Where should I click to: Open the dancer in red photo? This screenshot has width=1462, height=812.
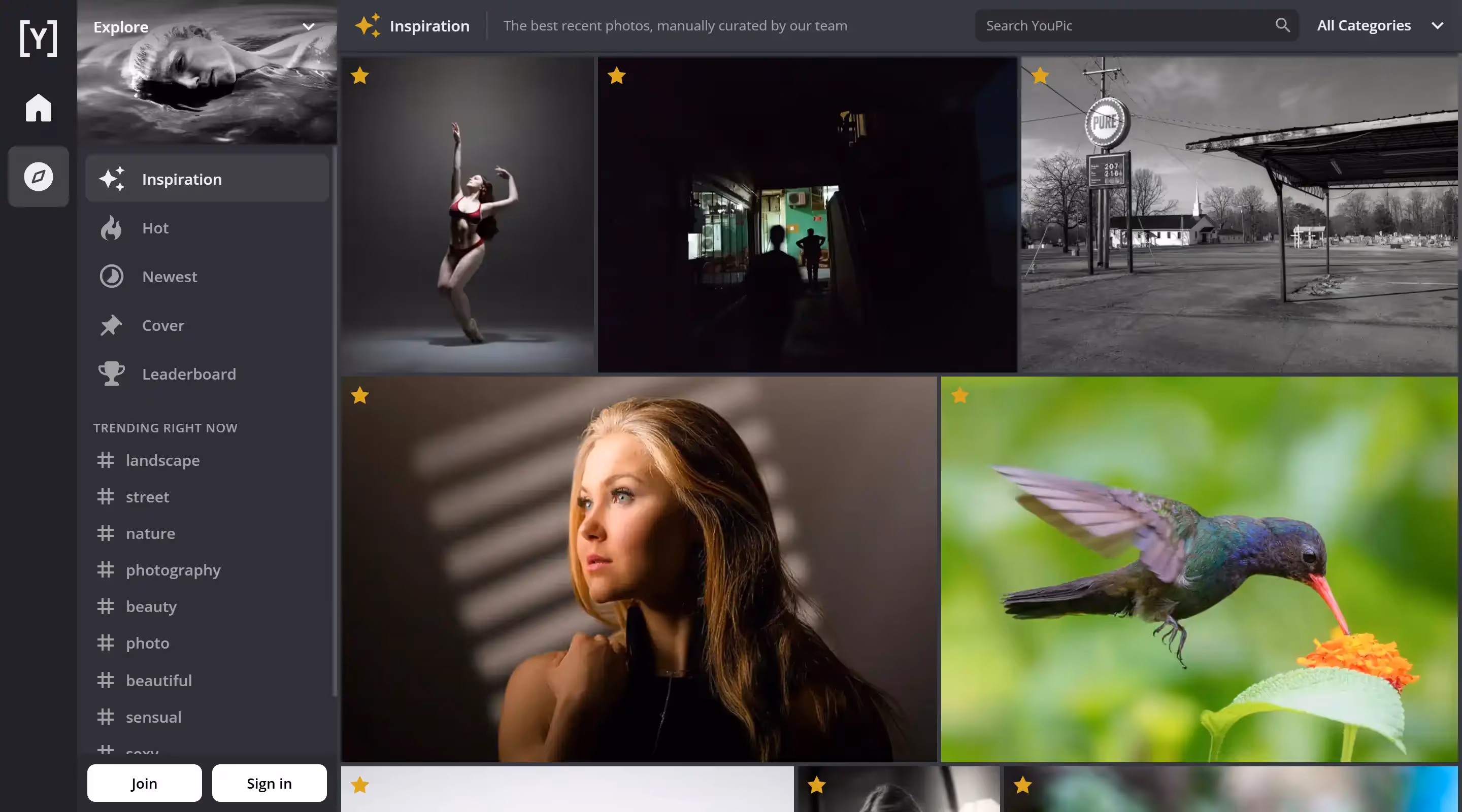pos(467,215)
